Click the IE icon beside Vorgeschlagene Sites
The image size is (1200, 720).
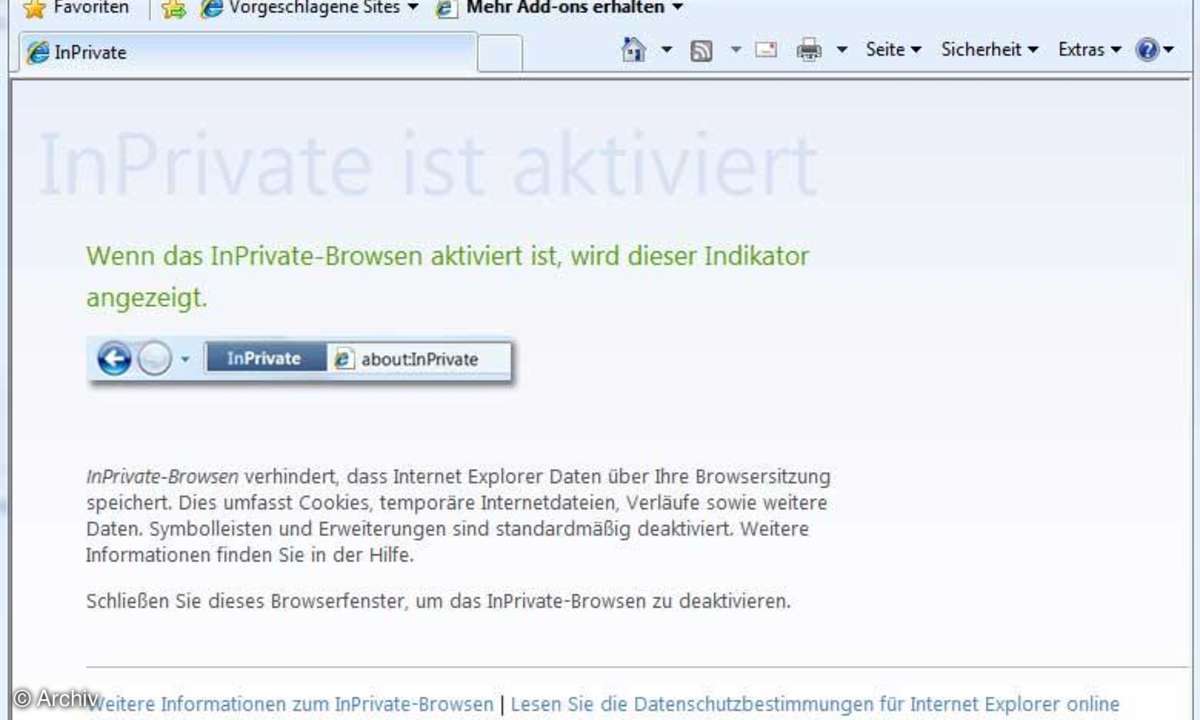click(211, 9)
